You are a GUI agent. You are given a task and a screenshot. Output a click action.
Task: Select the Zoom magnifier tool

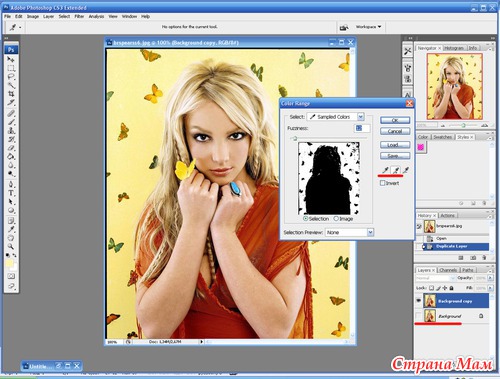point(11,247)
